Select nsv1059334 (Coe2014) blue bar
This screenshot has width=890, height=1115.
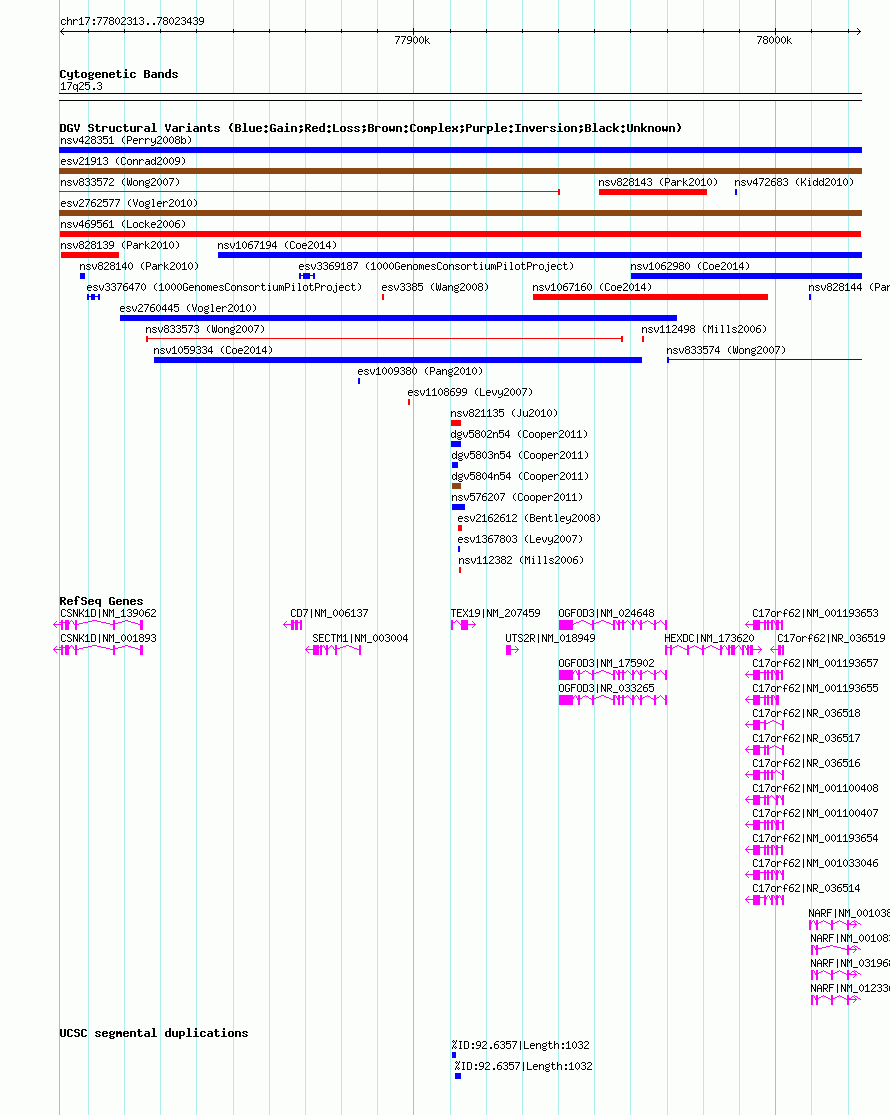coord(398,360)
